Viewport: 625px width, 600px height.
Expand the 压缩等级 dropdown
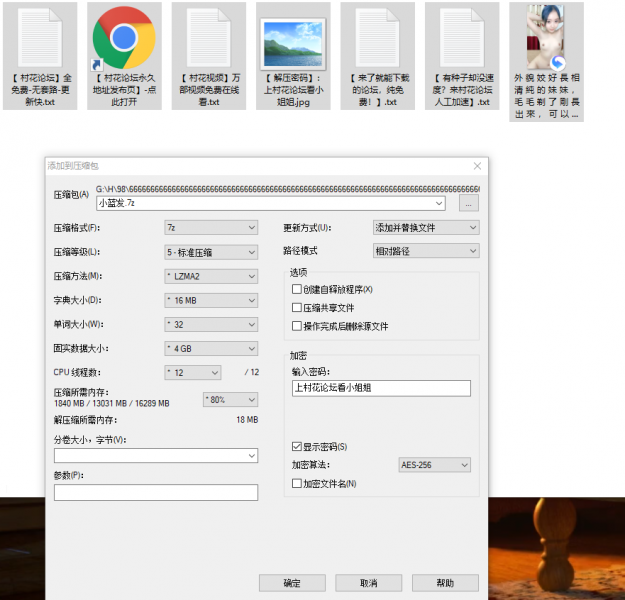pos(211,252)
